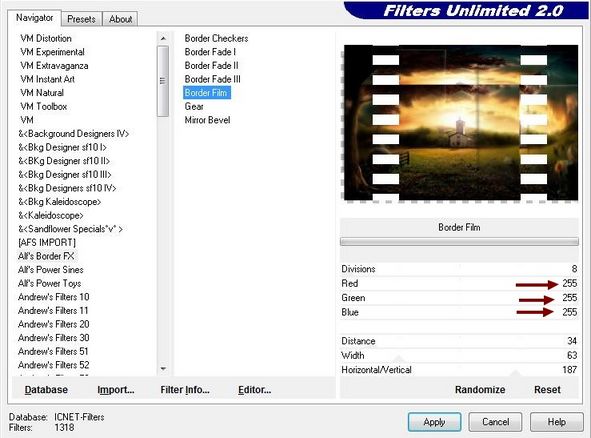591x438 pixels.
Task: Randomize the filter settings
Action: [480, 390]
